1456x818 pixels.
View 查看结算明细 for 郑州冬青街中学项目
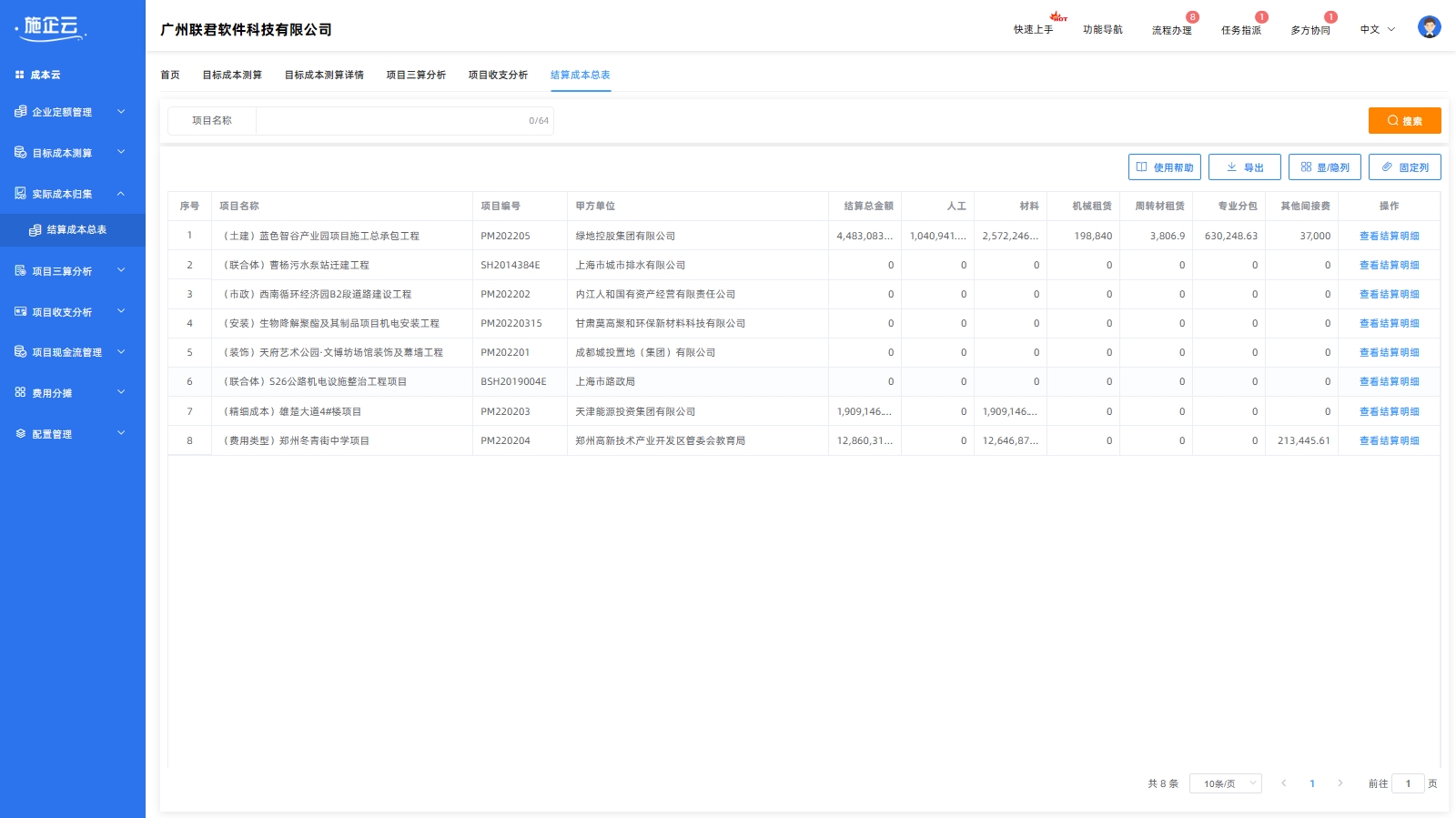[1390, 440]
